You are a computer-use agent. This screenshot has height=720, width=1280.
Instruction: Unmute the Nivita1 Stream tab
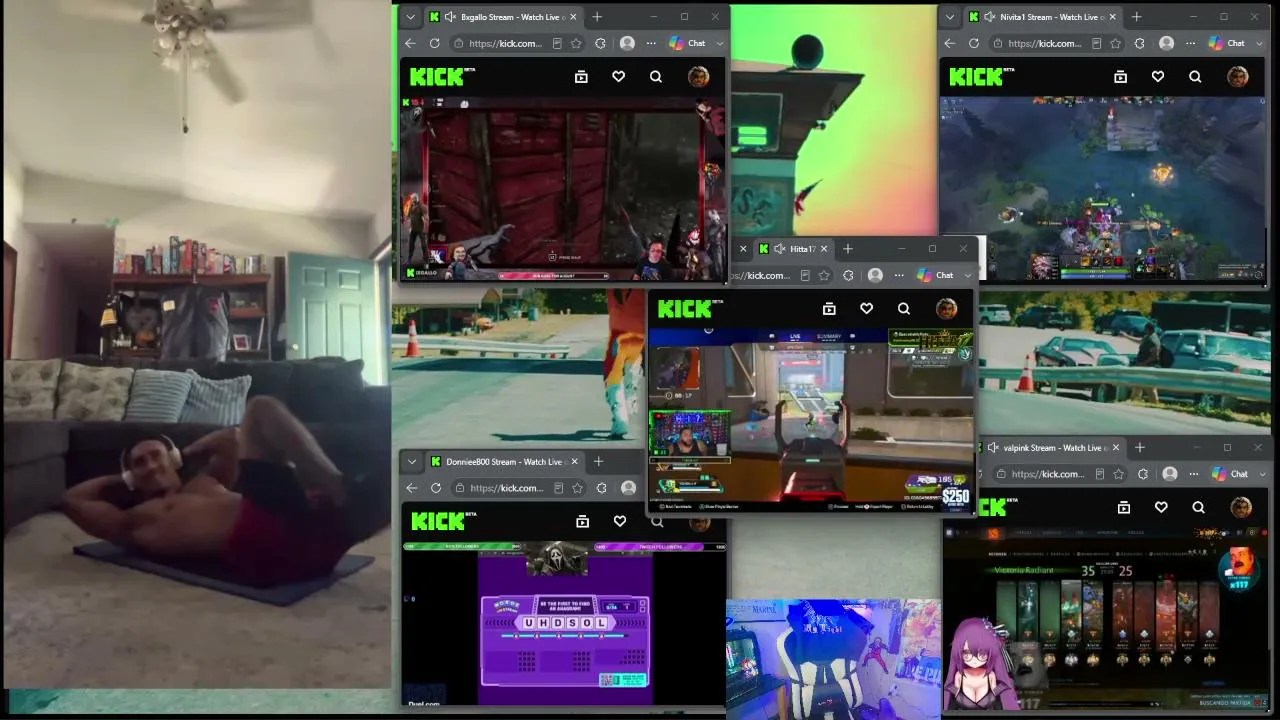click(x=990, y=17)
